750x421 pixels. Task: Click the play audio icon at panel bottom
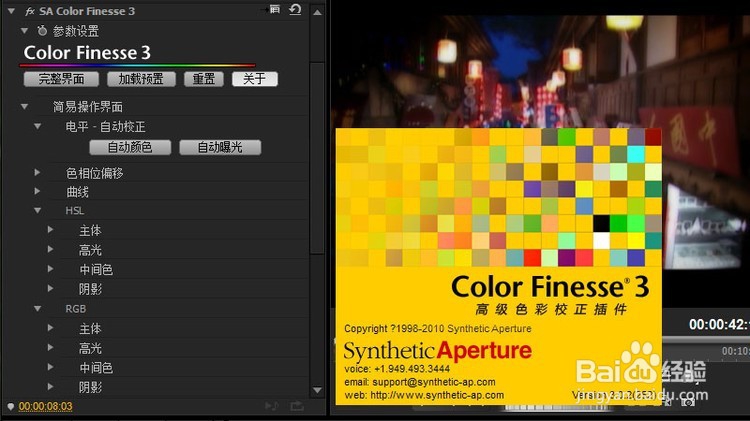(272, 406)
